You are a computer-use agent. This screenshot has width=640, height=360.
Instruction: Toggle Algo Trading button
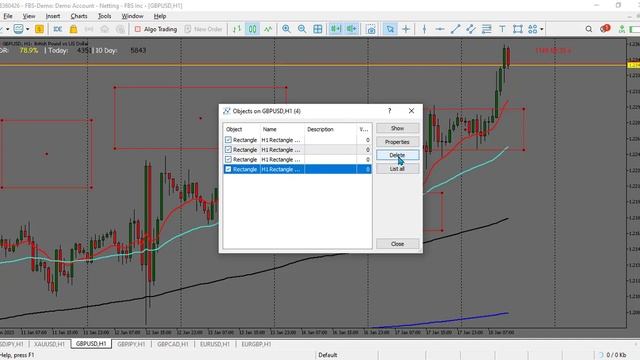[156, 29]
